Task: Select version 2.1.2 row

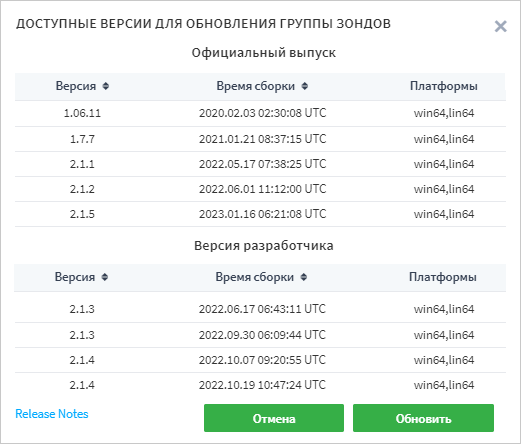Action: (x=260, y=189)
